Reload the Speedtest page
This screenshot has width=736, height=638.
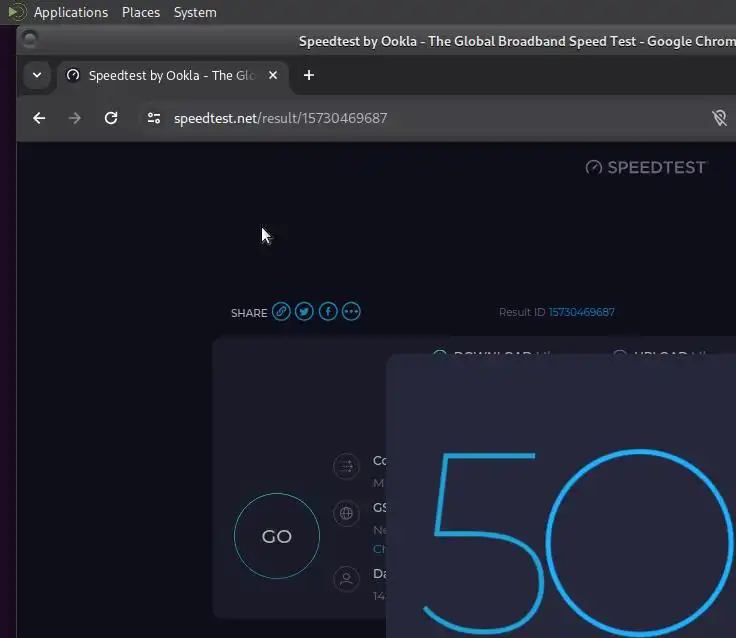(111, 118)
